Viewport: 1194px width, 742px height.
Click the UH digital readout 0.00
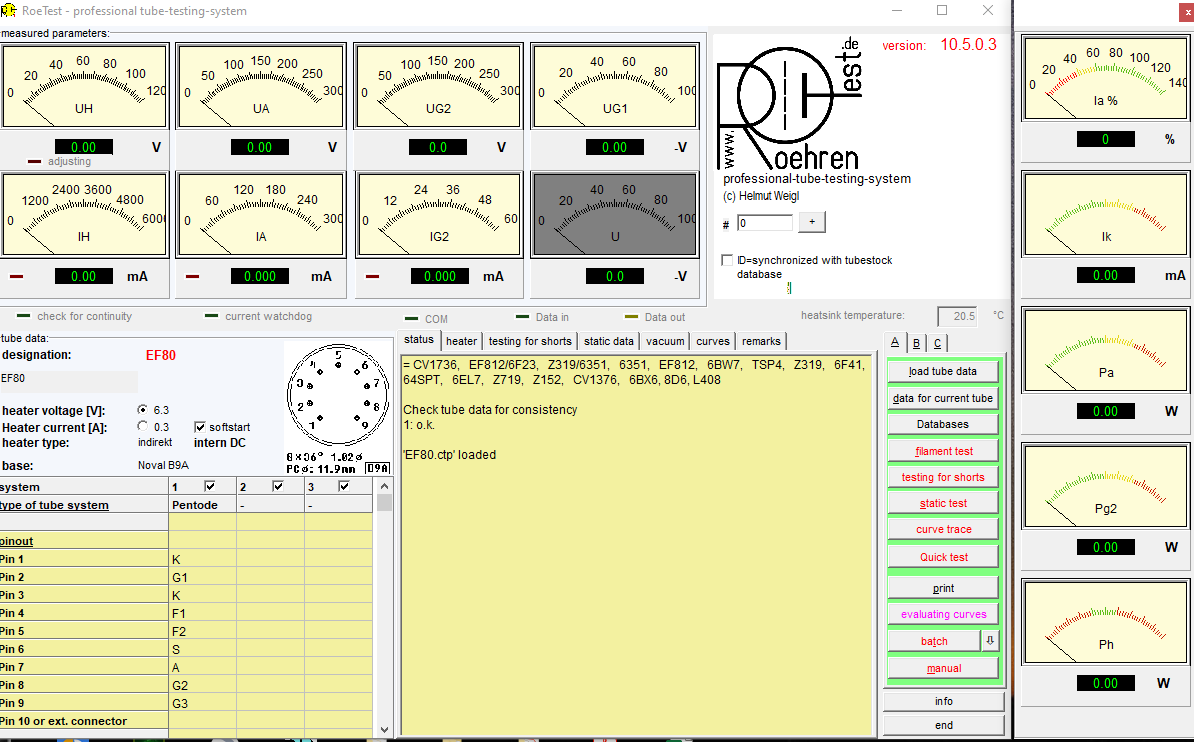pyautogui.click(x=84, y=147)
